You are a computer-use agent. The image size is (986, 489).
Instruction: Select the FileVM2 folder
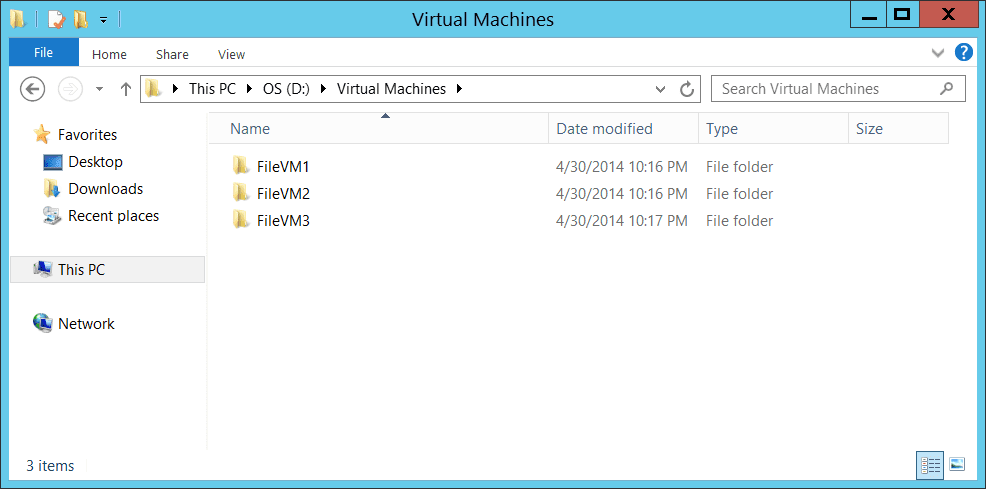pos(283,194)
